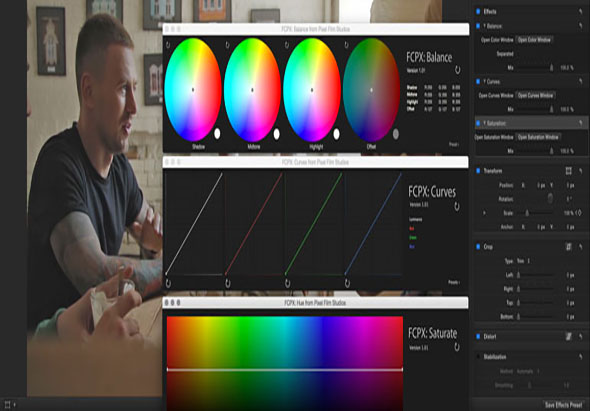This screenshot has width=590, height=411.
Task: Reset the red curve
Action: [228, 283]
